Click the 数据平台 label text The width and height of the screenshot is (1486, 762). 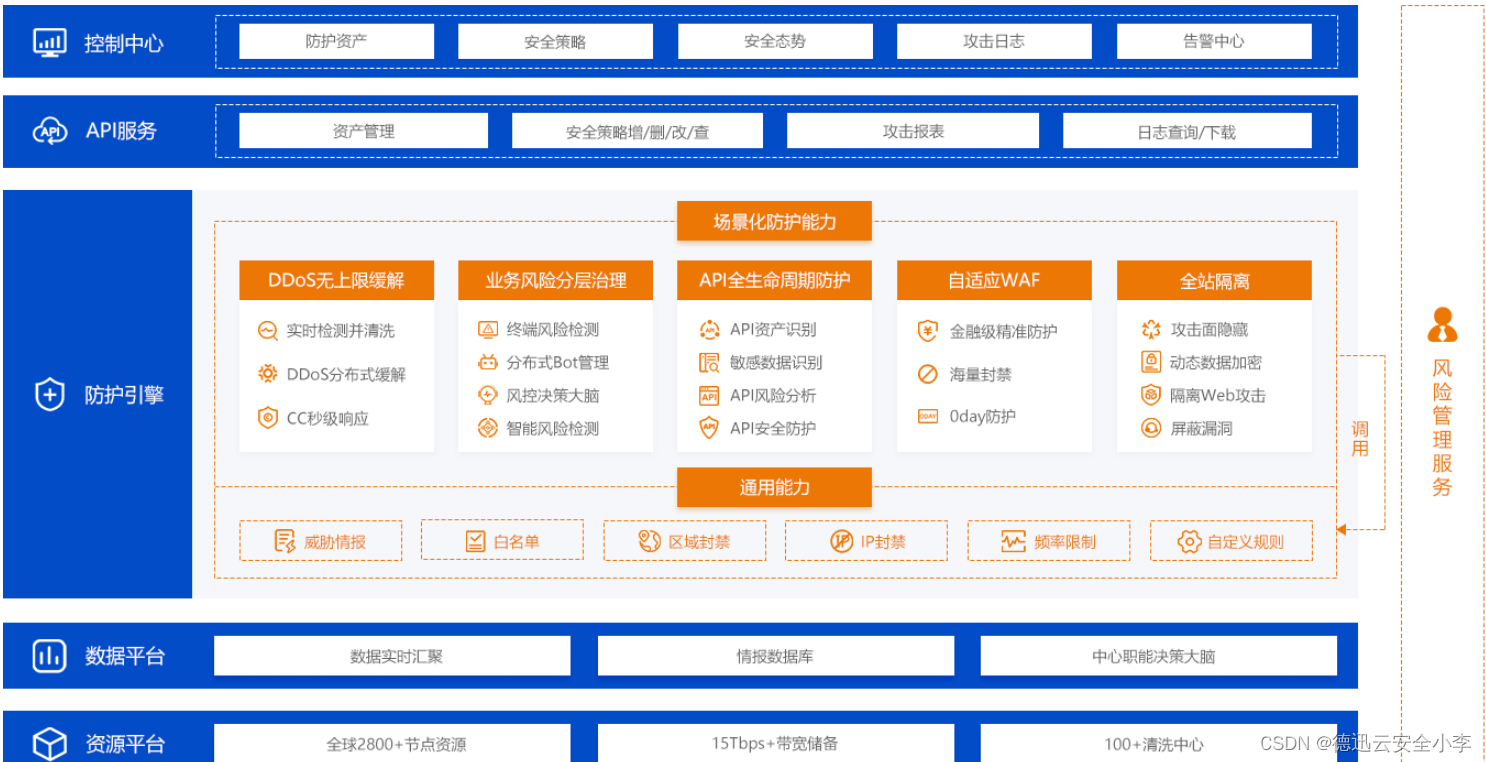pyautogui.click(x=125, y=656)
